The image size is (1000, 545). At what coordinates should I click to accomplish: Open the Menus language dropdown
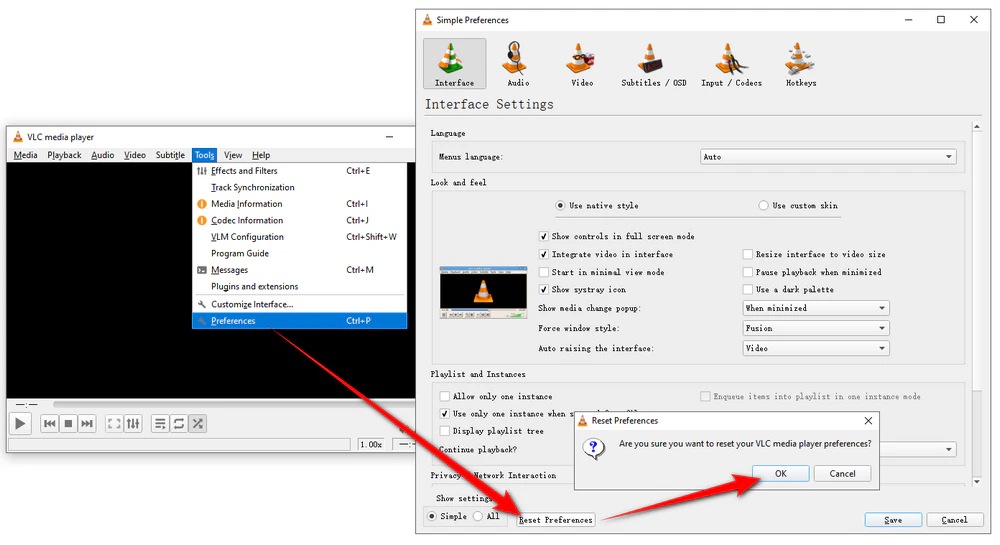pos(828,157)
